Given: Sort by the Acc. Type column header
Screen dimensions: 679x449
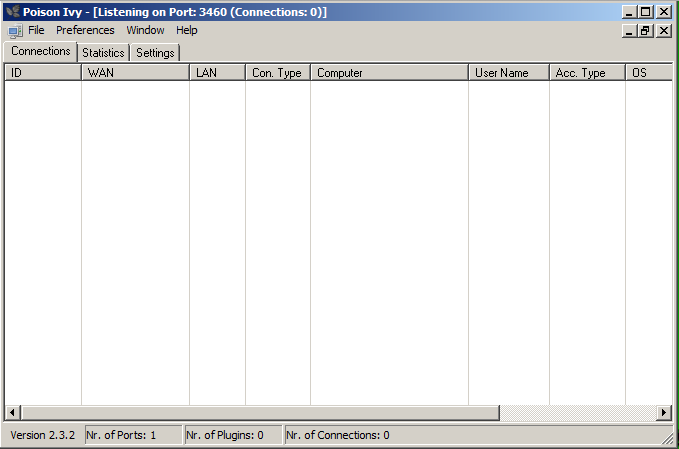Looking at the screenshot, I should coord(587,73).
